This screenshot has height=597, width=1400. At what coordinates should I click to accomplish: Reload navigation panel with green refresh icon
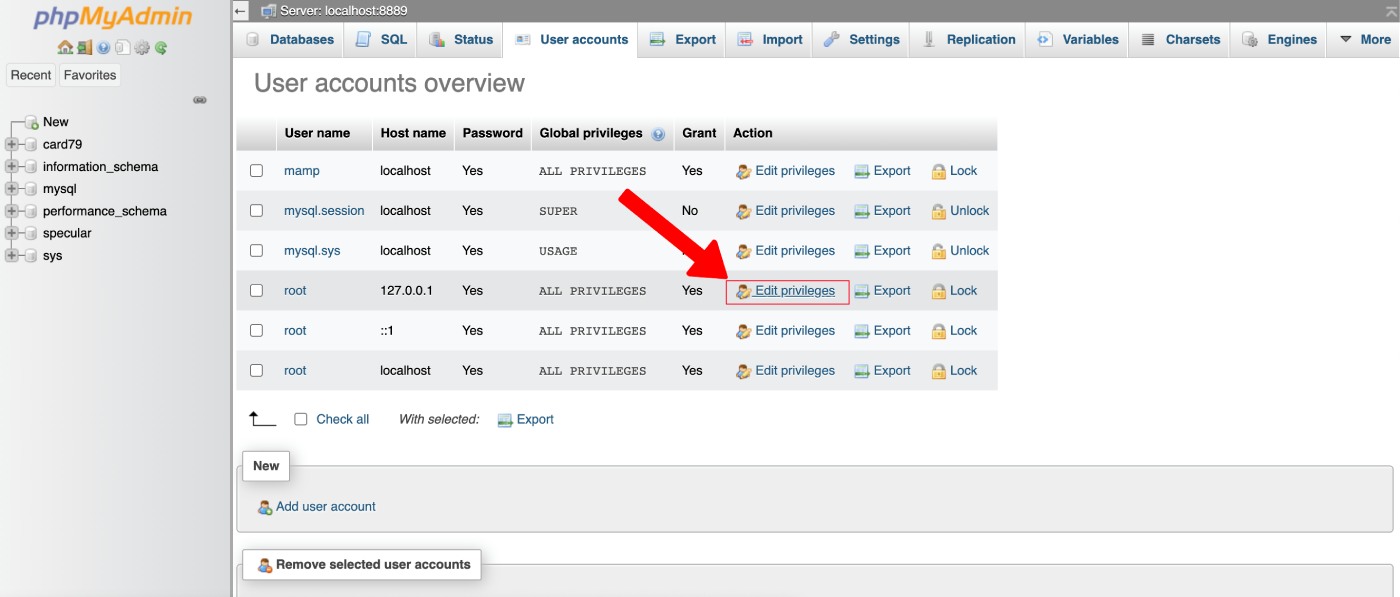tap(160, 47)
